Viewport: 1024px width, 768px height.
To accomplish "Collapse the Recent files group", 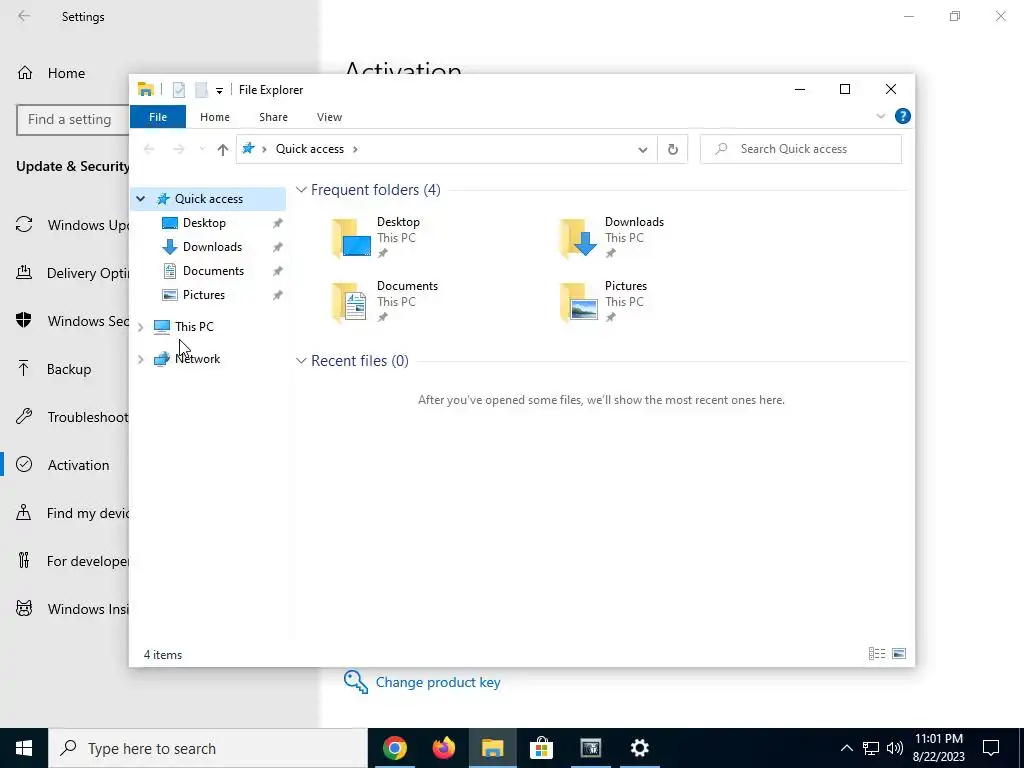I will [301, 361].
